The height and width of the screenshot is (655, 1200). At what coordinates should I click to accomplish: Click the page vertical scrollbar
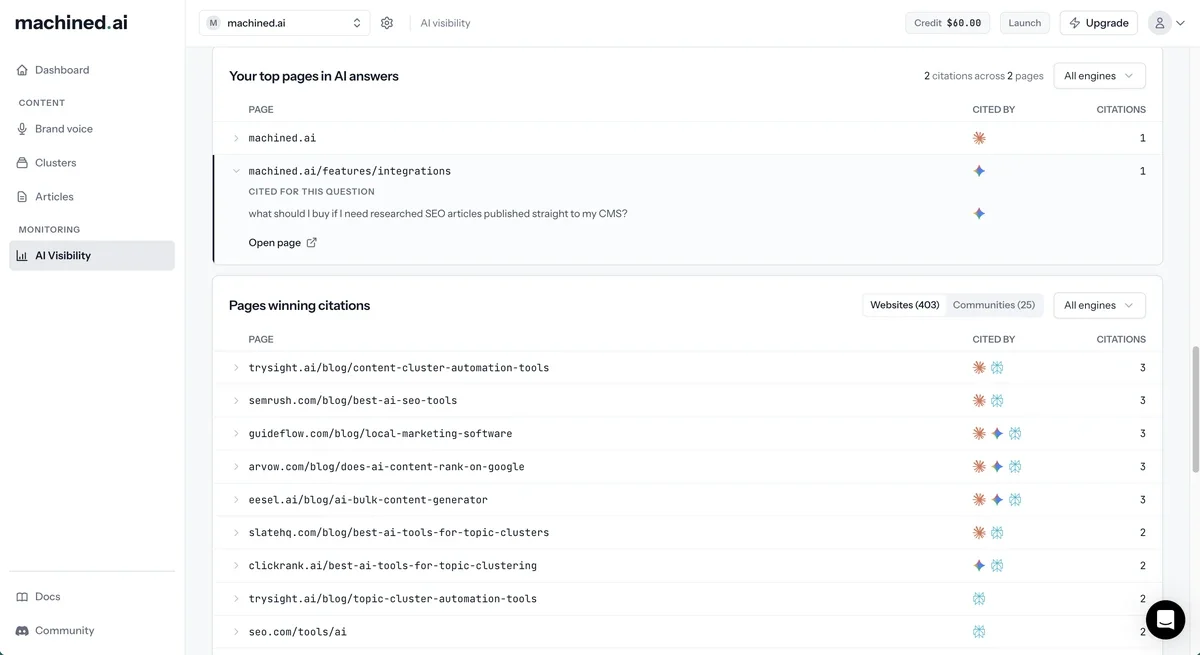point(1195,410)
